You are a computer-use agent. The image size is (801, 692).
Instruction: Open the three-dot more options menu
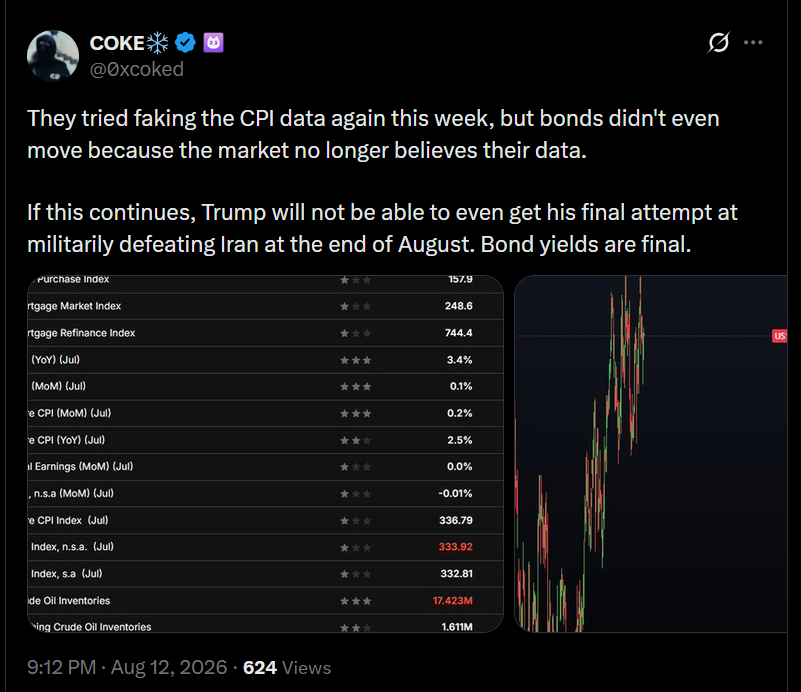pyautogui.click(x=753, y=42)
